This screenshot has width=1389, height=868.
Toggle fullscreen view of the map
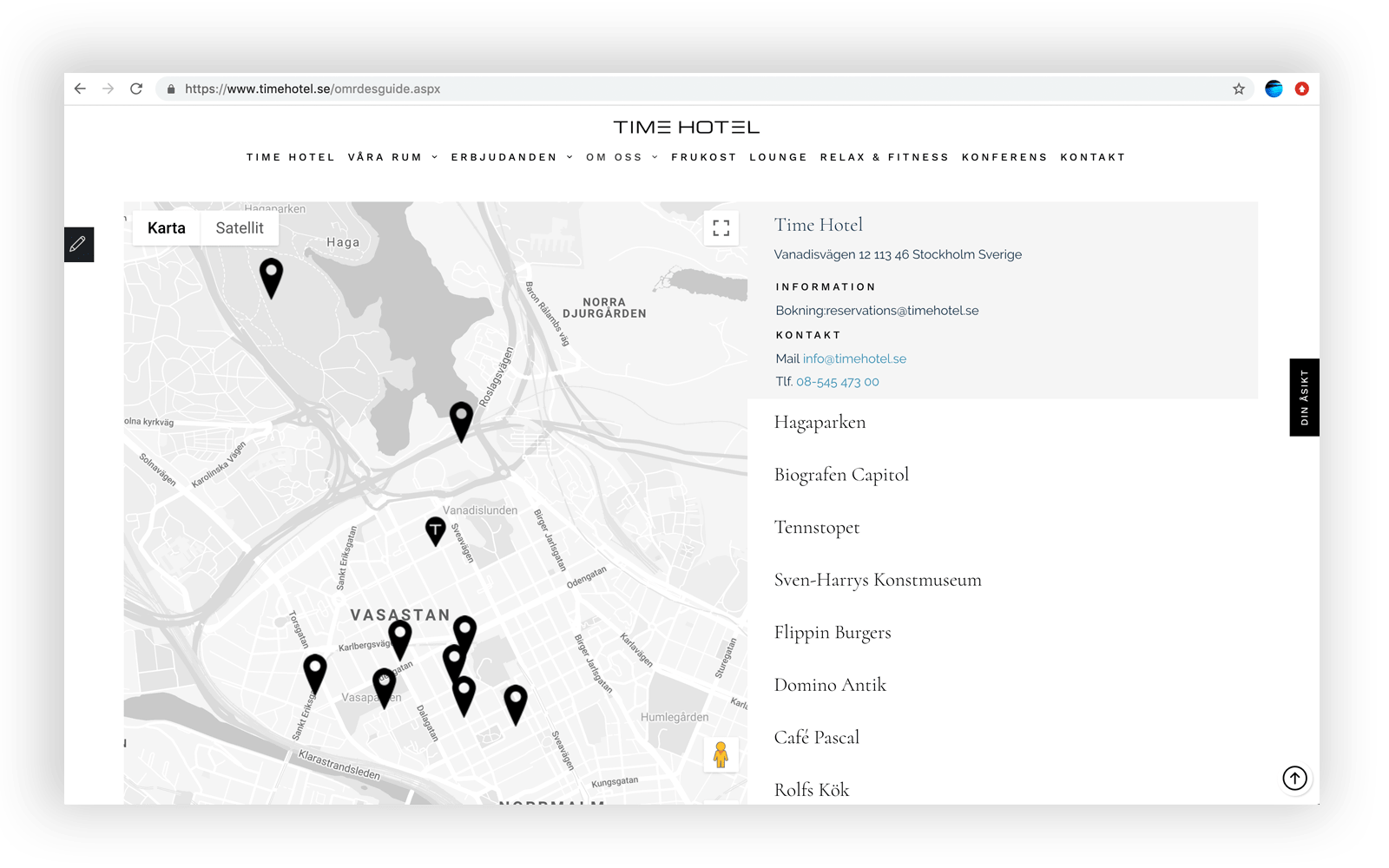coord(721,228)
